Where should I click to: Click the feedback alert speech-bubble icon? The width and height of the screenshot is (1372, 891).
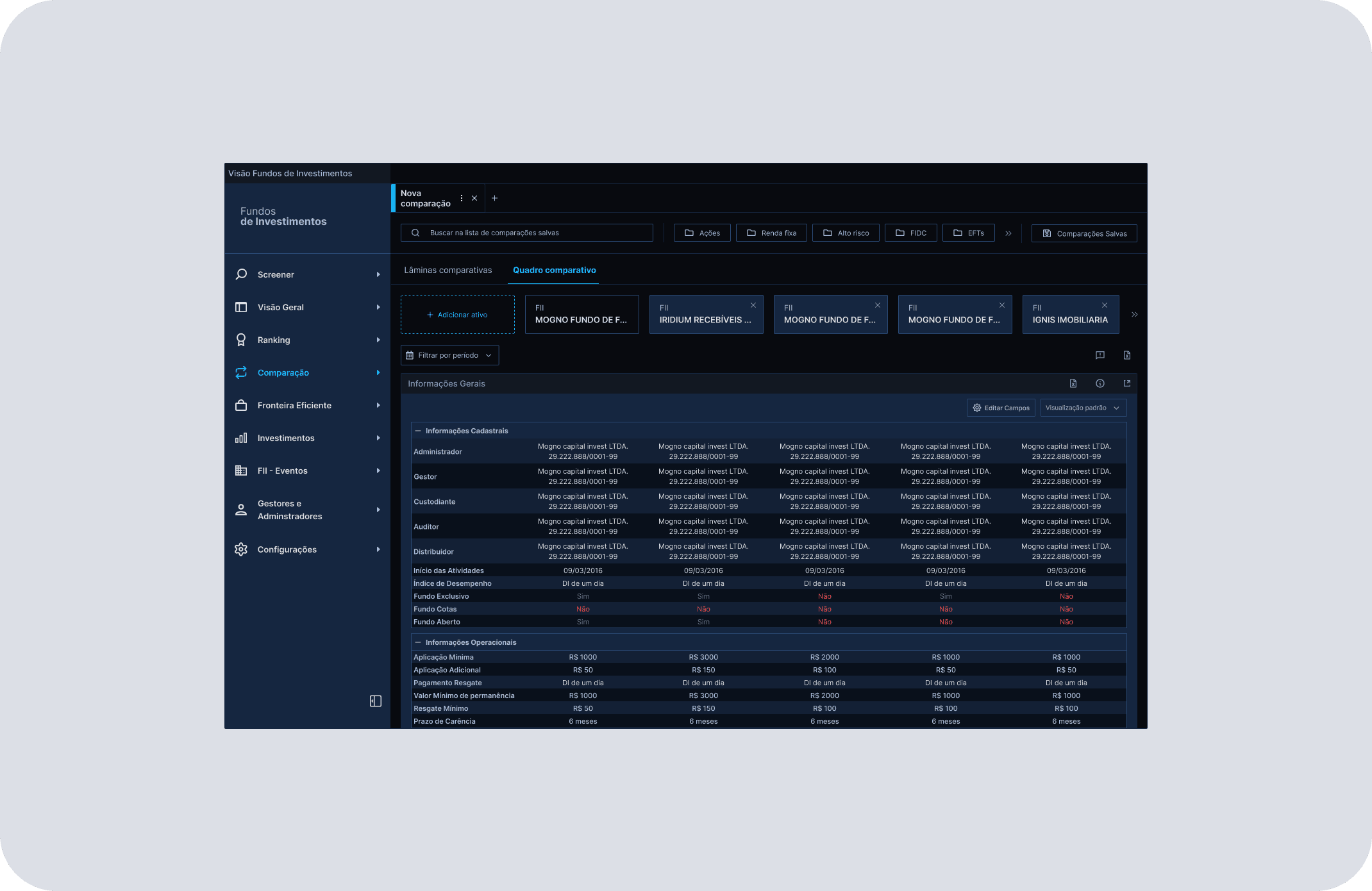coord(1100,355)
